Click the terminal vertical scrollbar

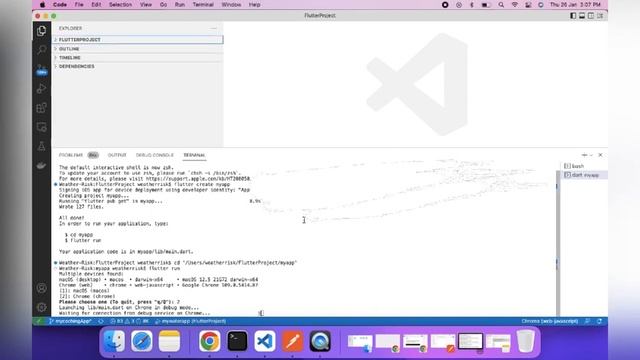click(558, 243)
